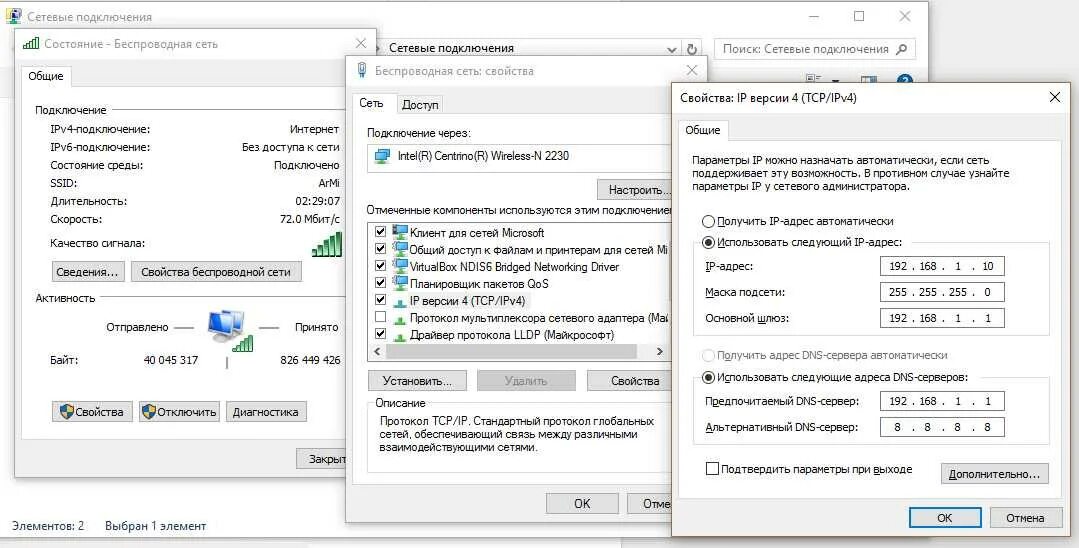
Task: Click the activity computers icon
Action: click(x=230, y=330)
